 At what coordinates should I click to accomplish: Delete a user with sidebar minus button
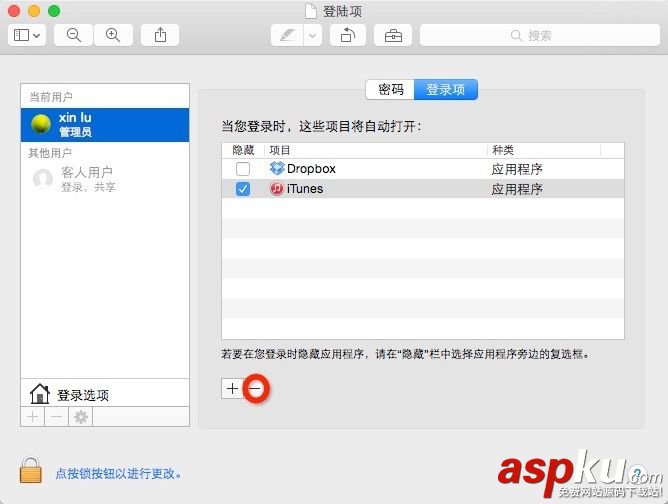[57, 416]
